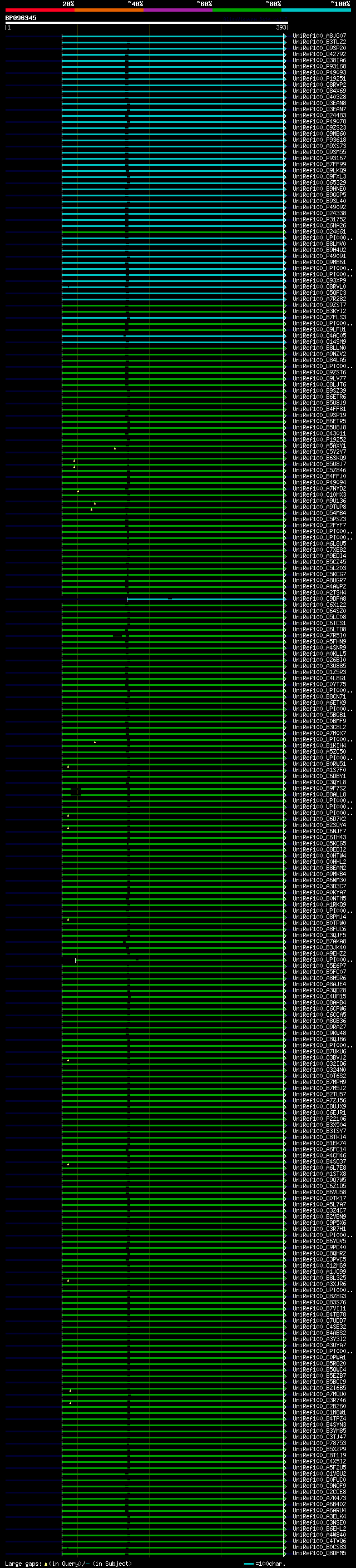Open hit UniRef100_A2TSH4
Viewport: 356px width, 1568px height.
[x=319, y=593]
